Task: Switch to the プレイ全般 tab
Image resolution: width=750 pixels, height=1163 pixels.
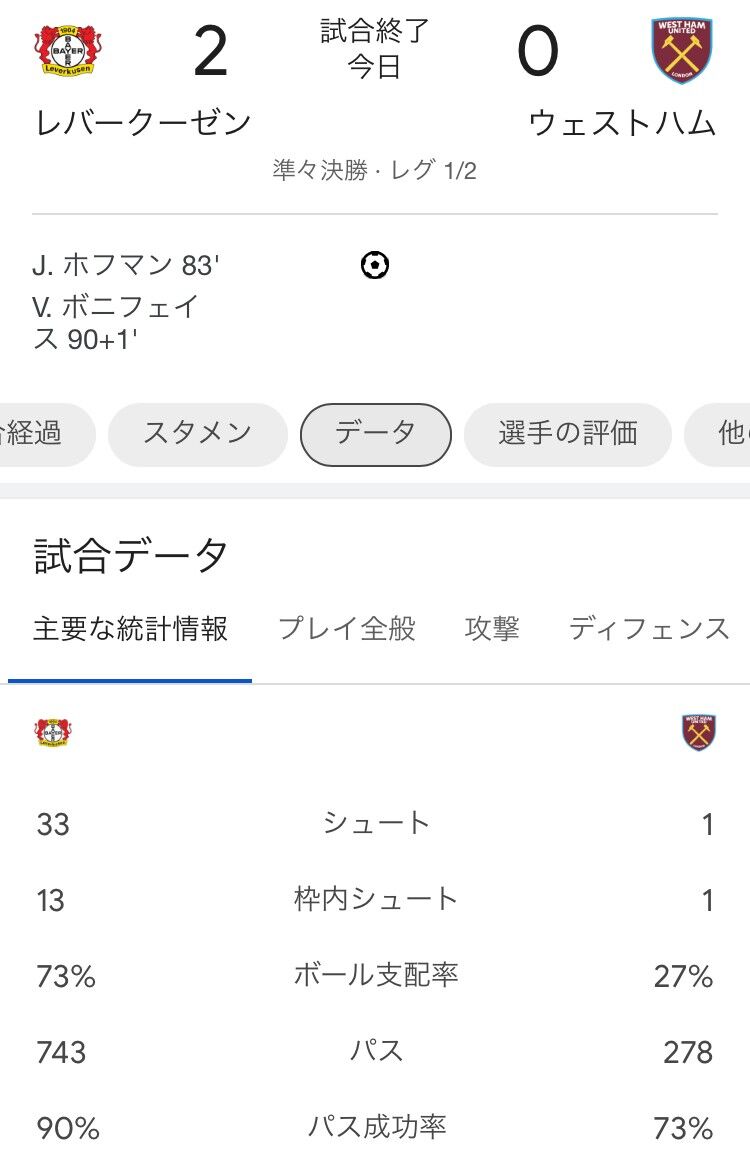Action: coord(346,630)
